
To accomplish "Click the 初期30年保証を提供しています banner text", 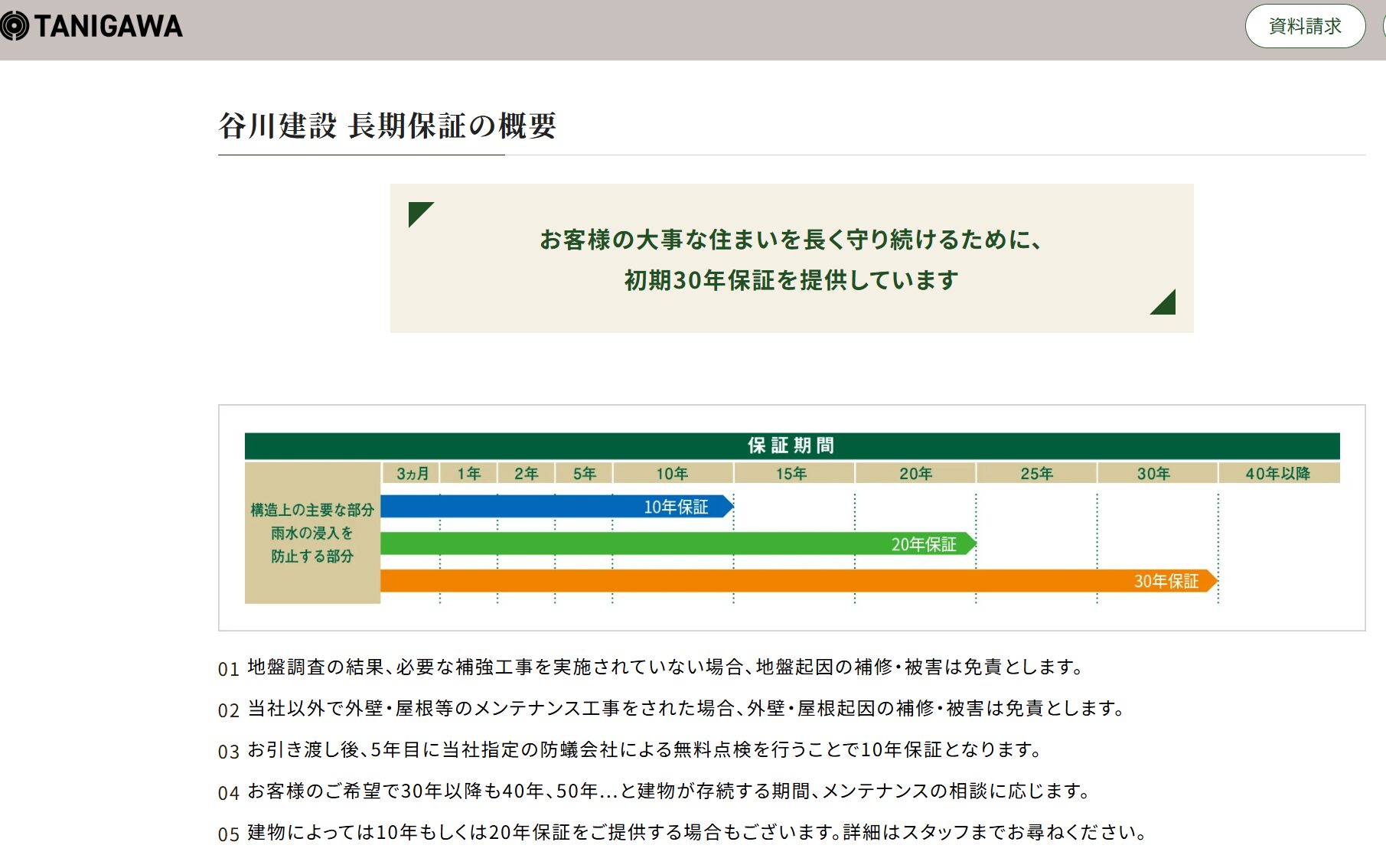I will tap(791, 280).
